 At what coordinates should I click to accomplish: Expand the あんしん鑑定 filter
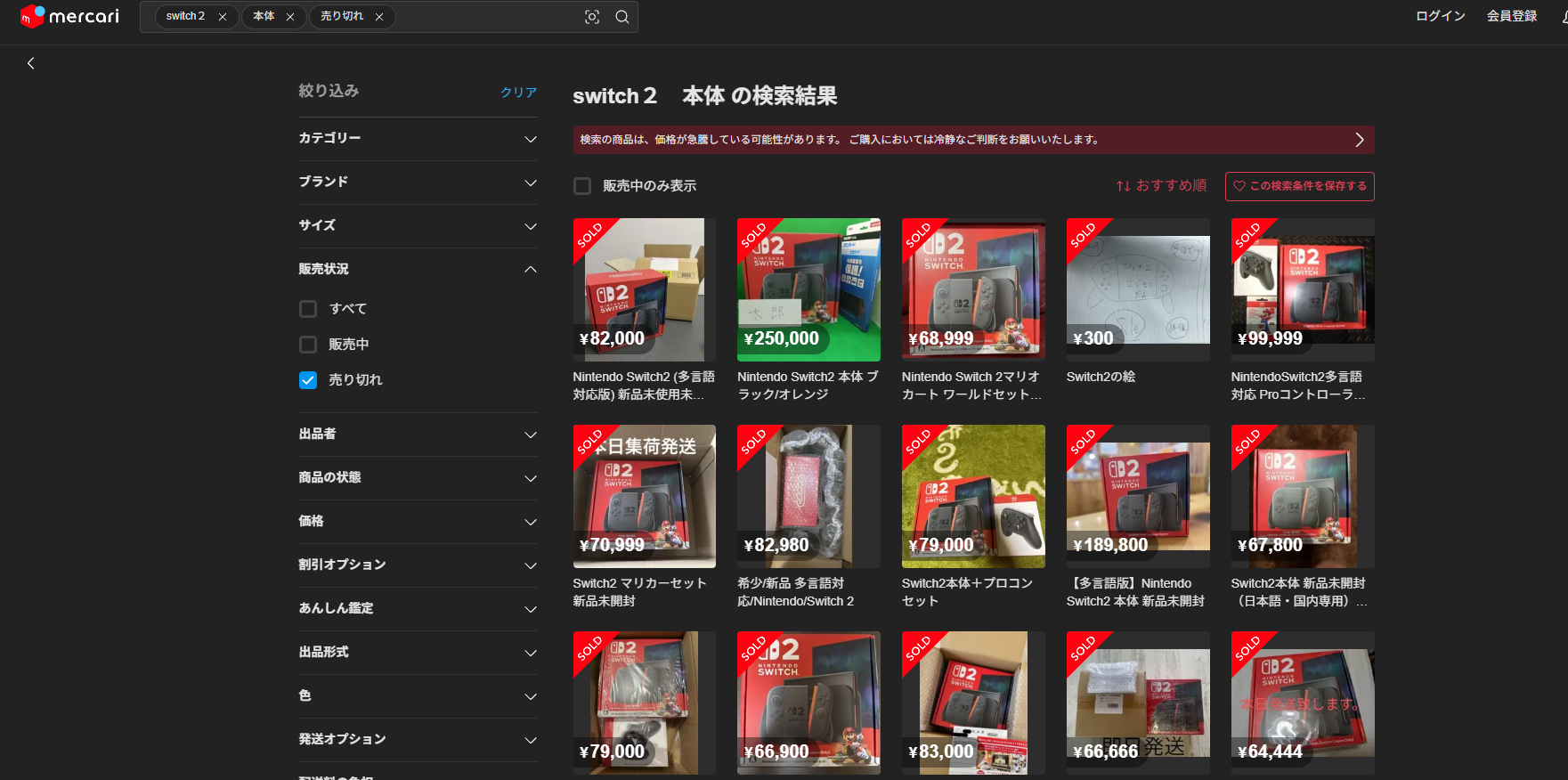point(418,609)
